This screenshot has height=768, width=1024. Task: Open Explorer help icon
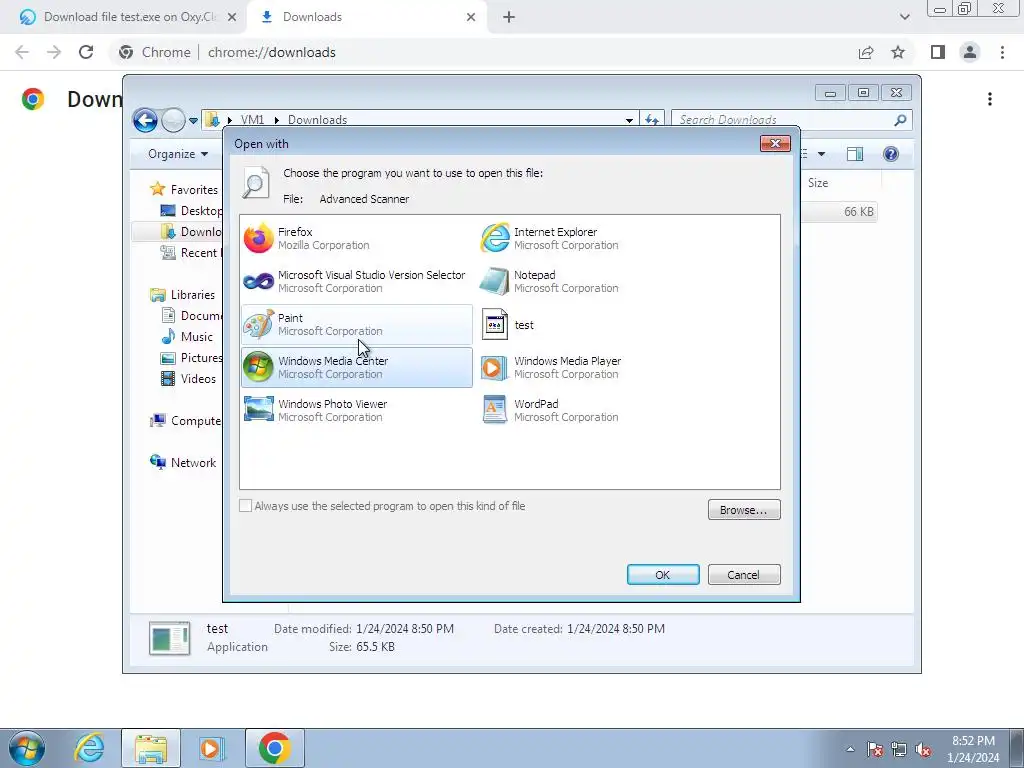[891, 154]
